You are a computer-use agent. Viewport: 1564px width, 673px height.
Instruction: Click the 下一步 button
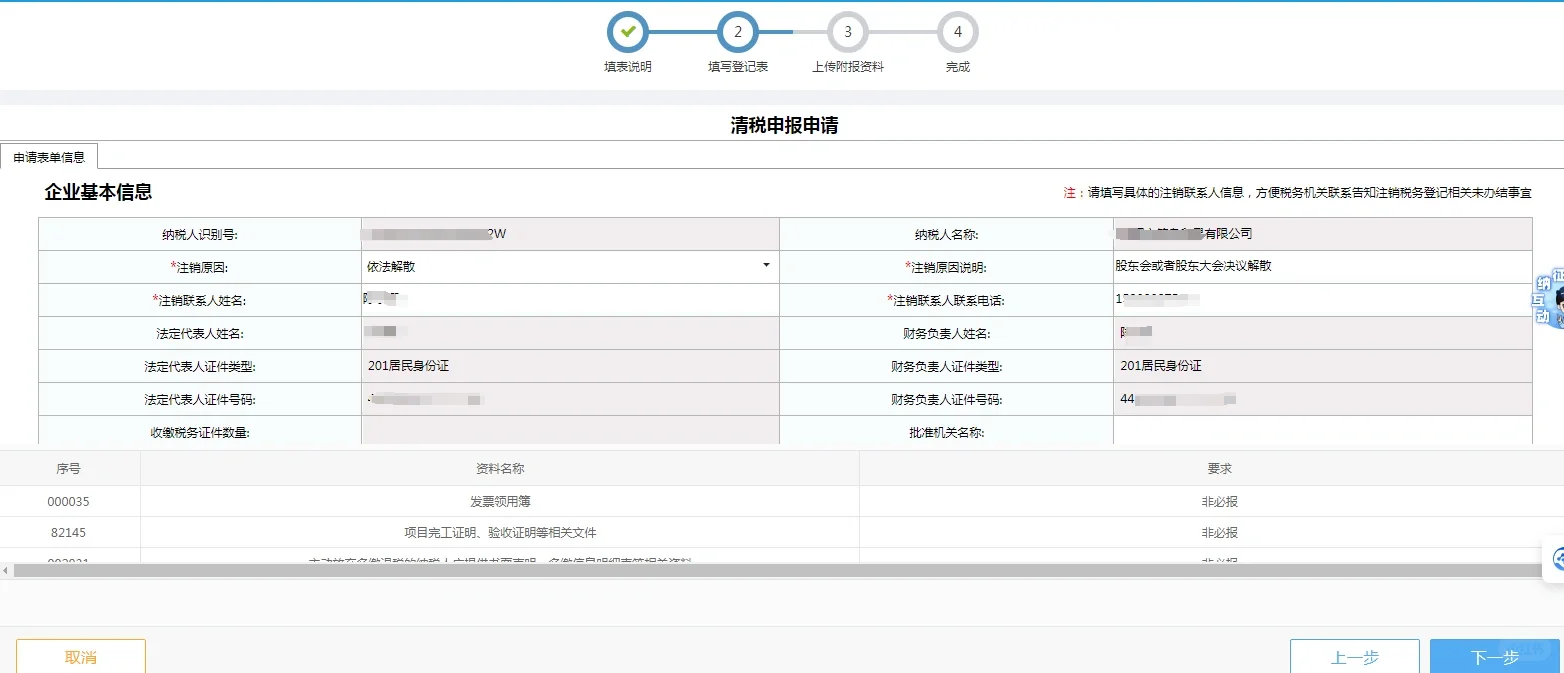1494,656
